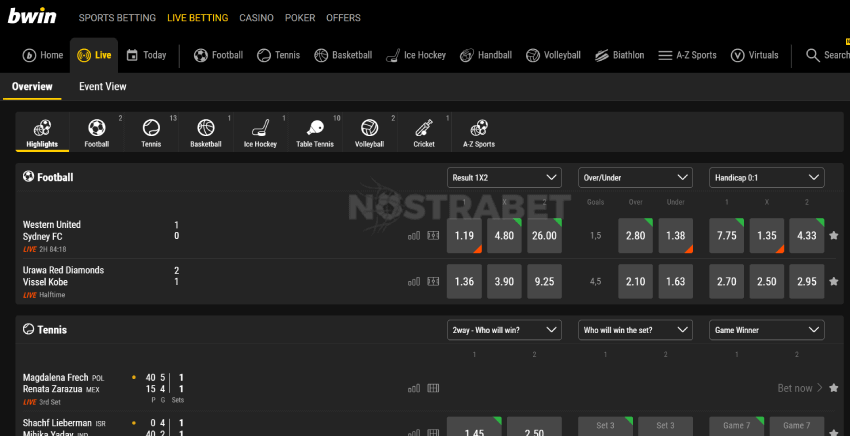Expand the Over/Under market dropdown
850x436 pixels.
[x=635, y=178]
